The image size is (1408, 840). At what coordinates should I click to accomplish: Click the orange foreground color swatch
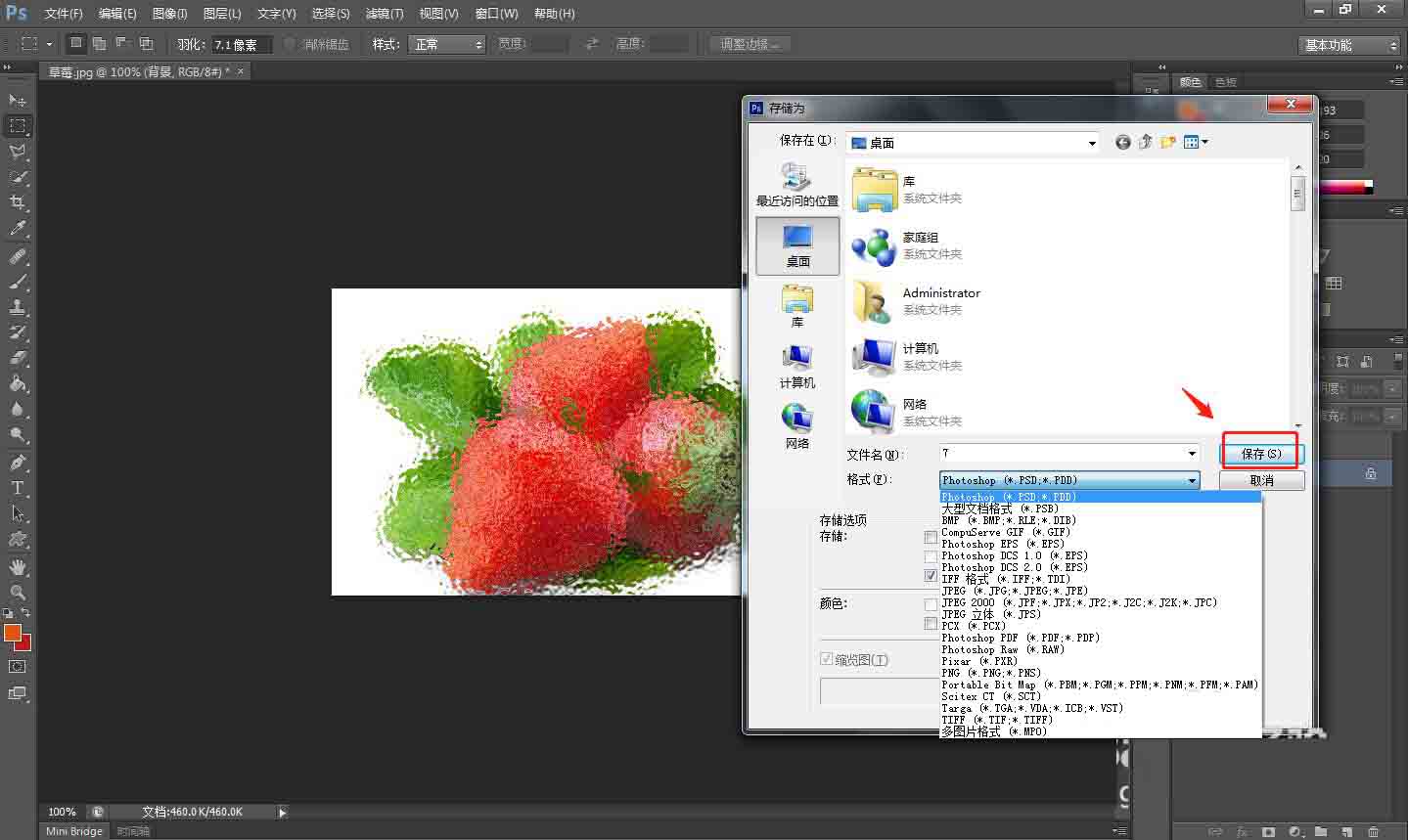click(13, 633)
